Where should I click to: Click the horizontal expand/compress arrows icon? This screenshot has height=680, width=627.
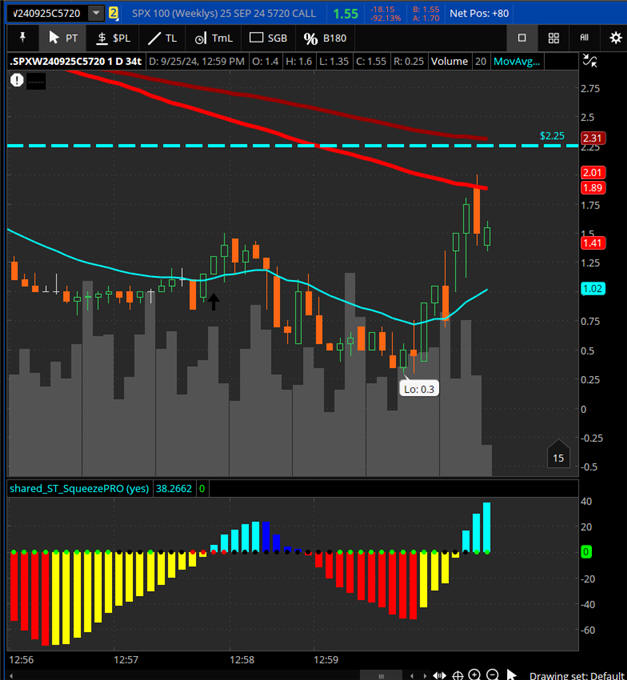440,675
